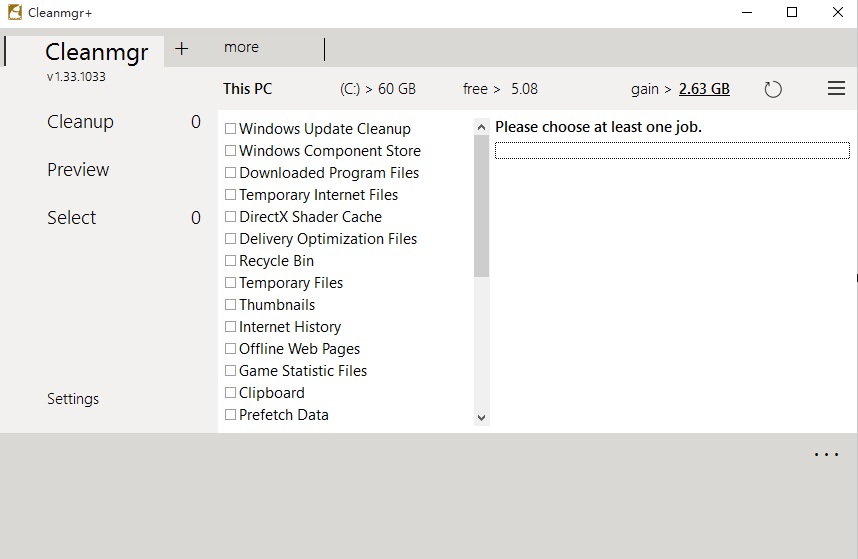Open the hamburger menu icon
The height and width of the screenshot is (559, 858).
pos(837,89)
